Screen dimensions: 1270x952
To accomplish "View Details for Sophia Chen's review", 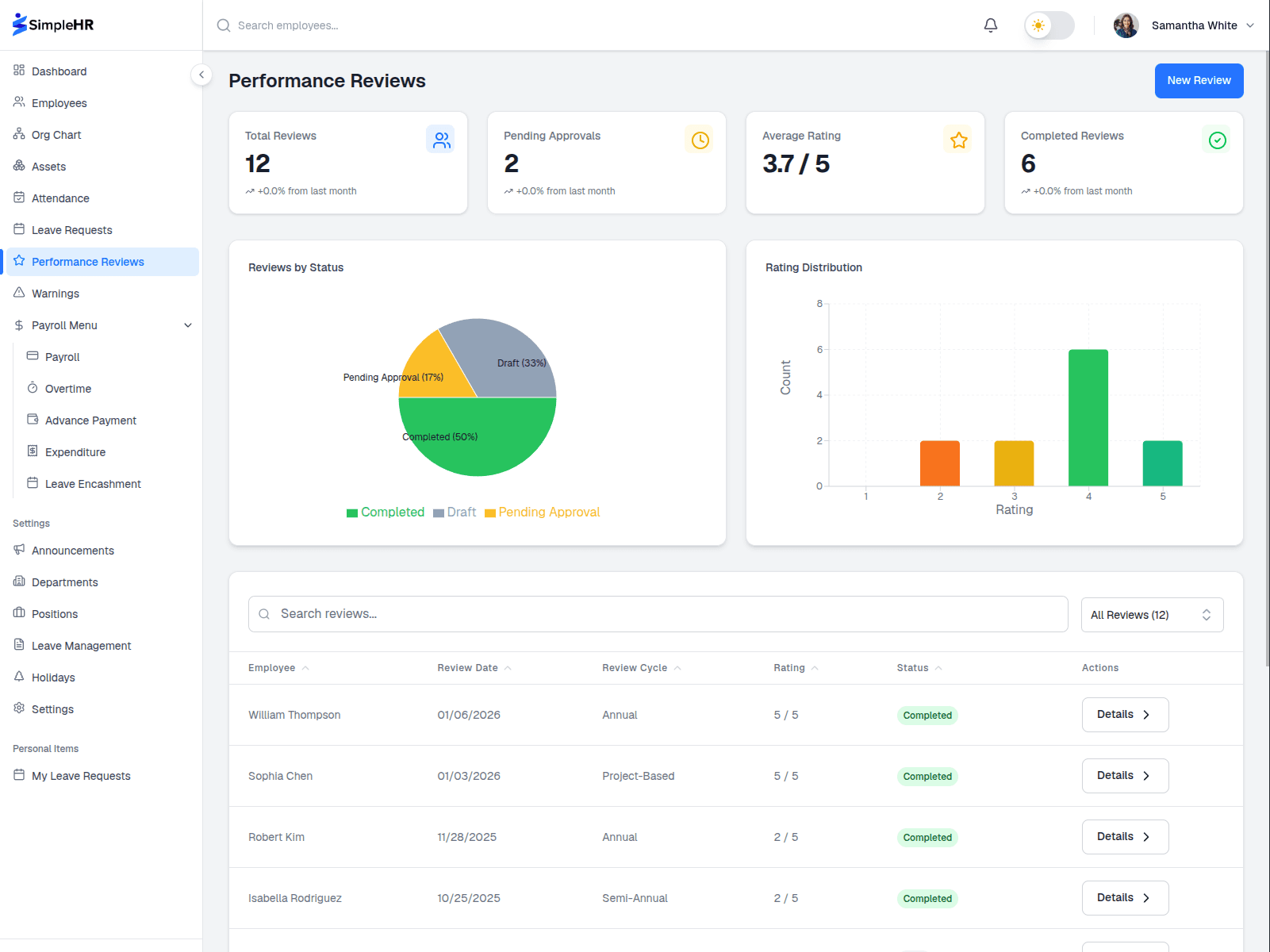I will point(1124,775).
